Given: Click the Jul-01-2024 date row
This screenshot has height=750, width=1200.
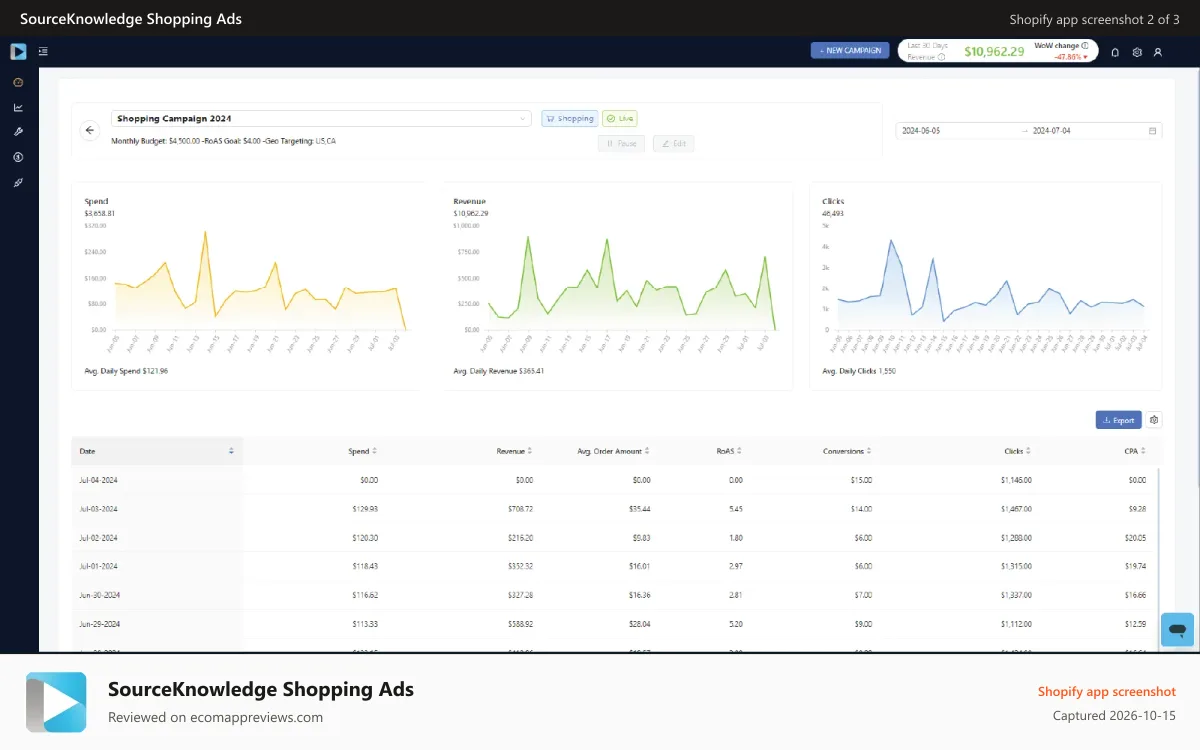Looking at the screenshot, I should pyautogui.click(x=98, y=566).
